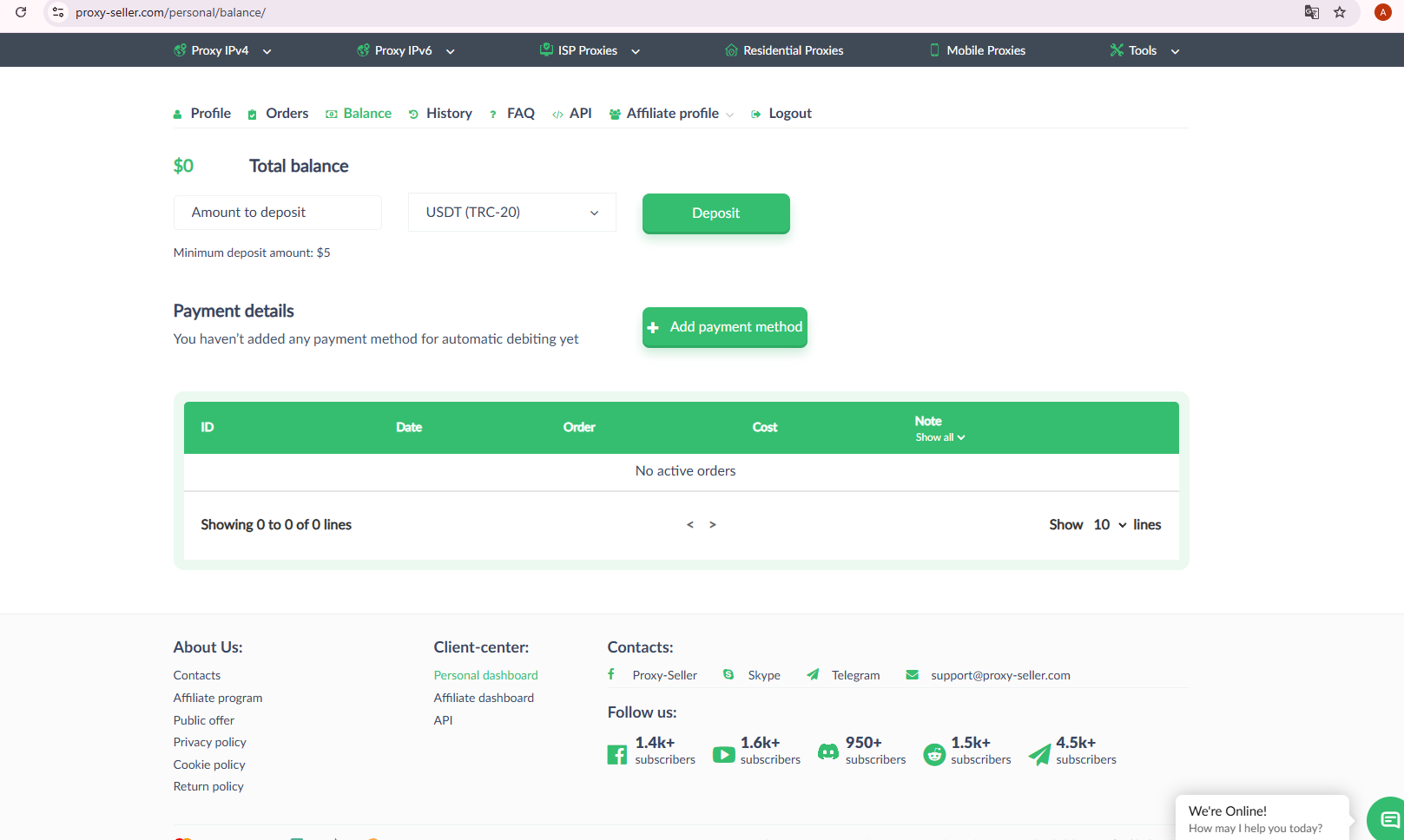The width and height of the screenshot is (1404, 840).
Task: Click the Skype contact icon
Action: pyautogui.click(x=728, y=674)
